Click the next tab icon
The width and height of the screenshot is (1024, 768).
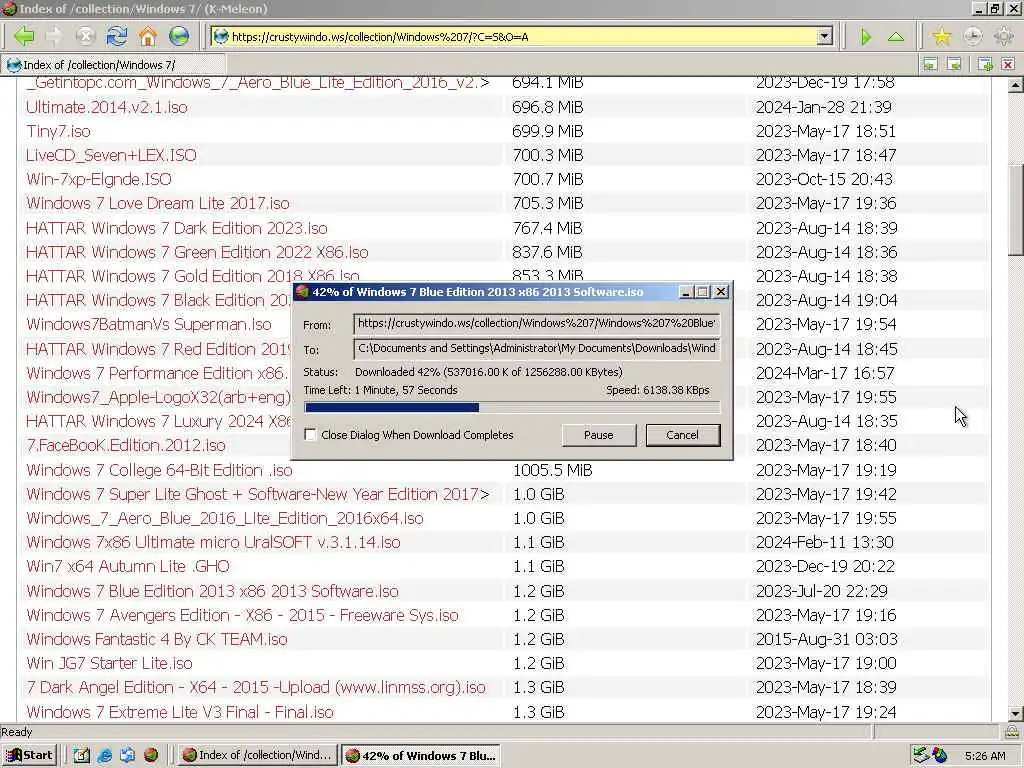[x=954, y=65]
